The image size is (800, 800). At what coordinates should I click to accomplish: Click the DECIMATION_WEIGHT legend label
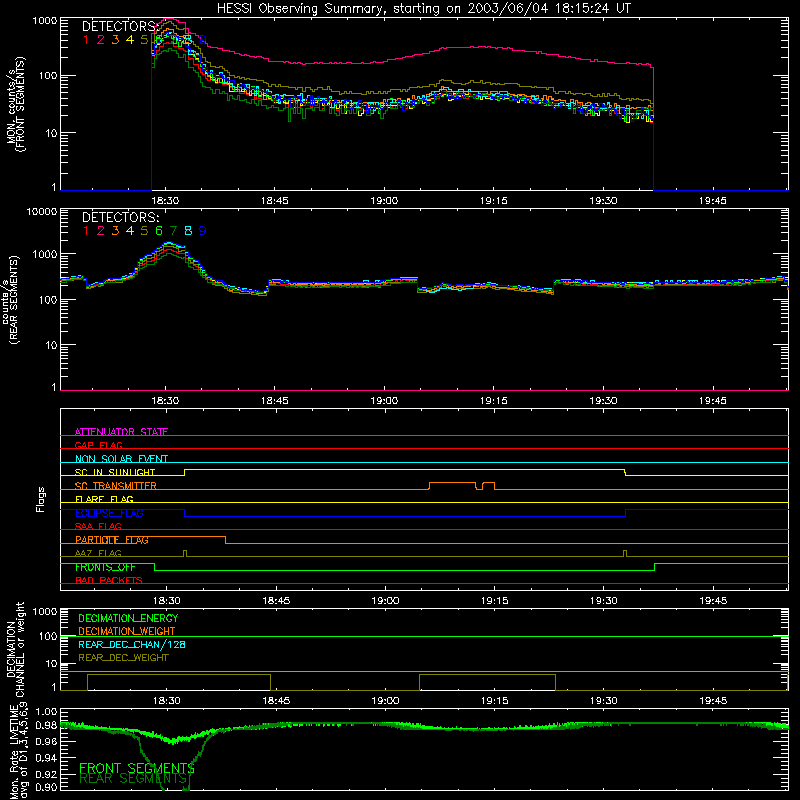(x=127, y=631)
